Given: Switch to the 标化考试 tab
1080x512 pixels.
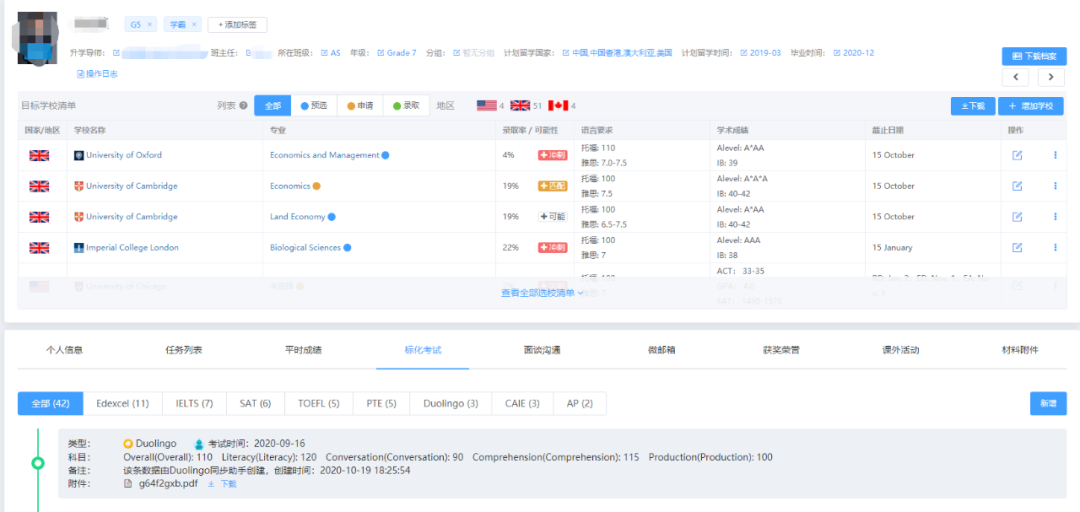Looking at the screenshot, I should 422,350.
